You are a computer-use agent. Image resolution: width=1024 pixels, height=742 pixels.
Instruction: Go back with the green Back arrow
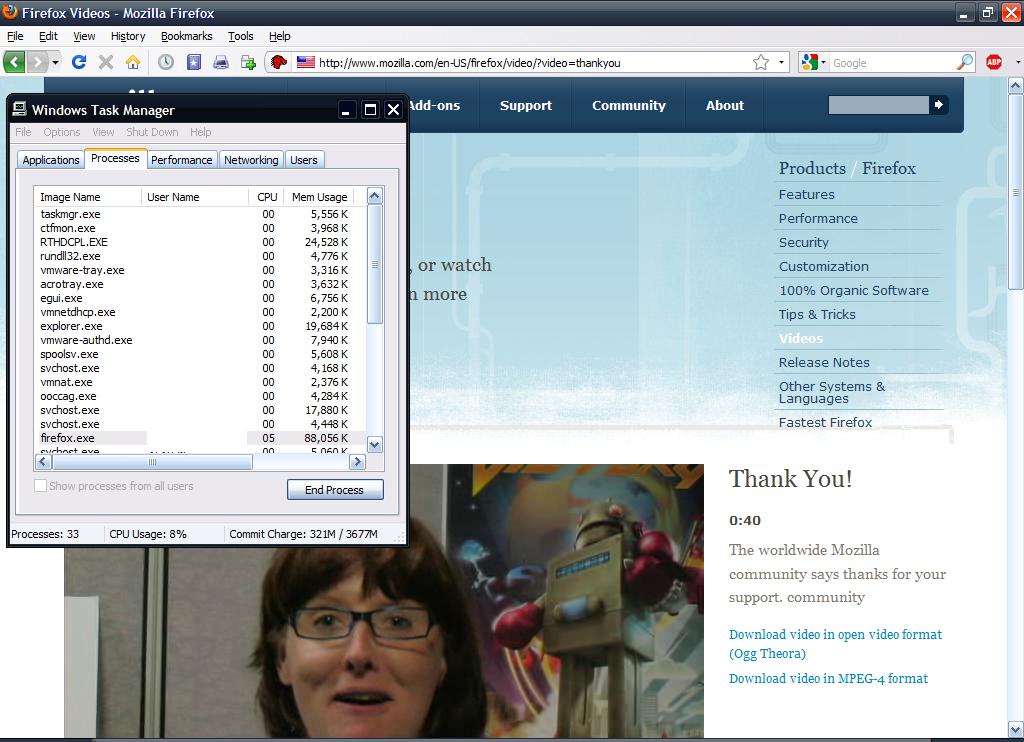[14, 63]
